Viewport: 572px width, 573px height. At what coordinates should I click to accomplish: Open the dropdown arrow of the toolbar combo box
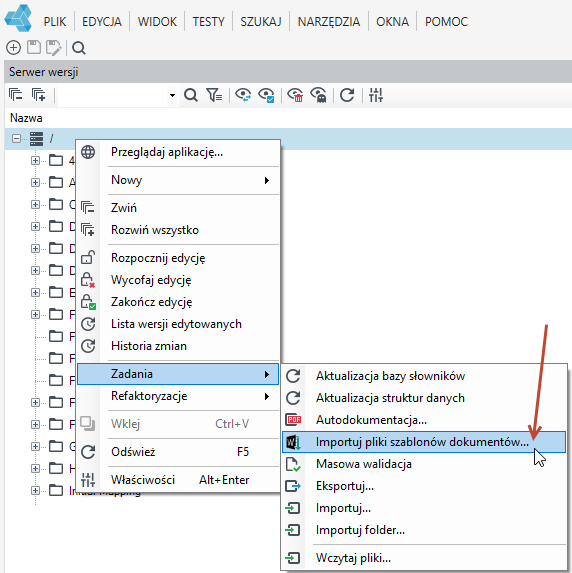172,95
